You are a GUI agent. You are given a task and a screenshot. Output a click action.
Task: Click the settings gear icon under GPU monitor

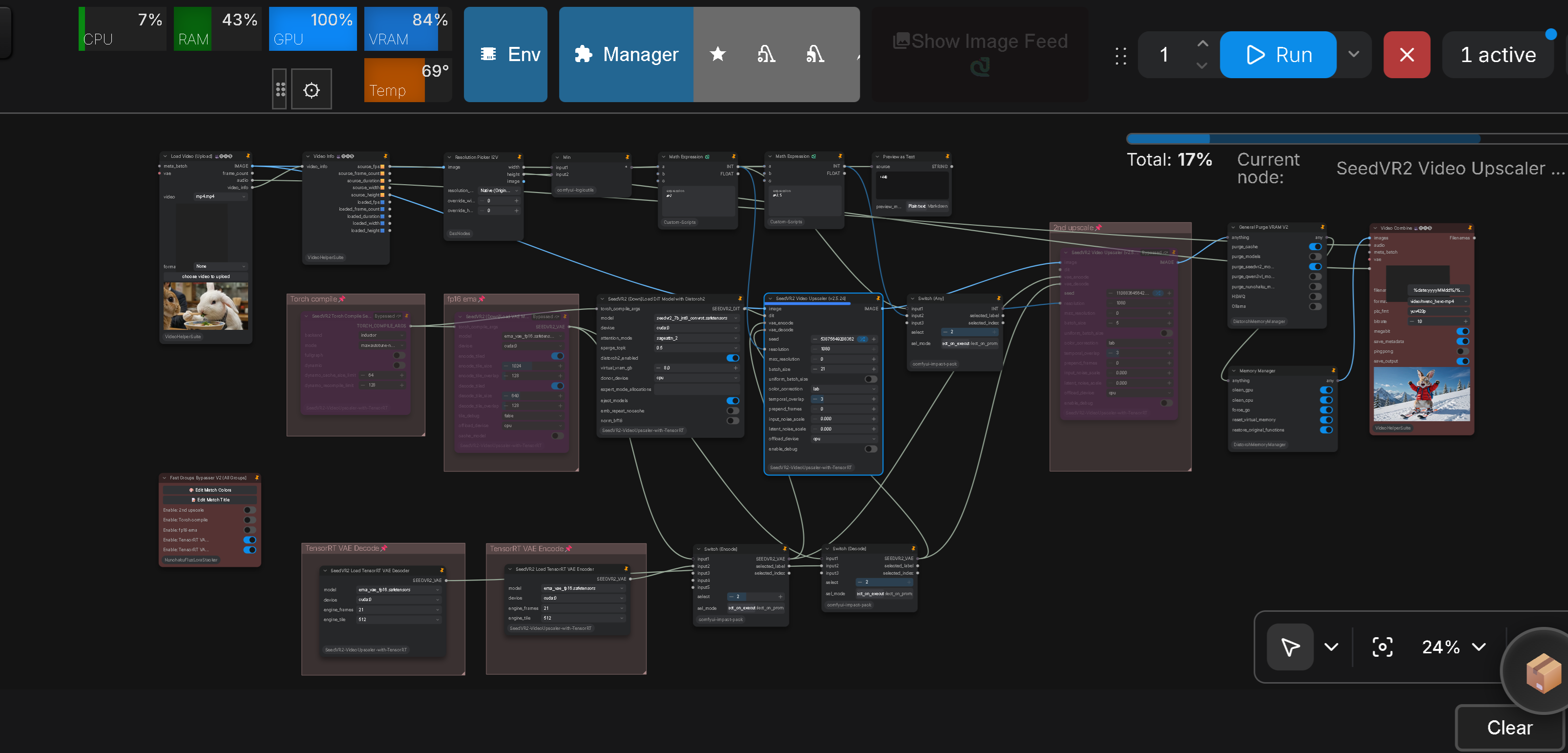point(311,89)
